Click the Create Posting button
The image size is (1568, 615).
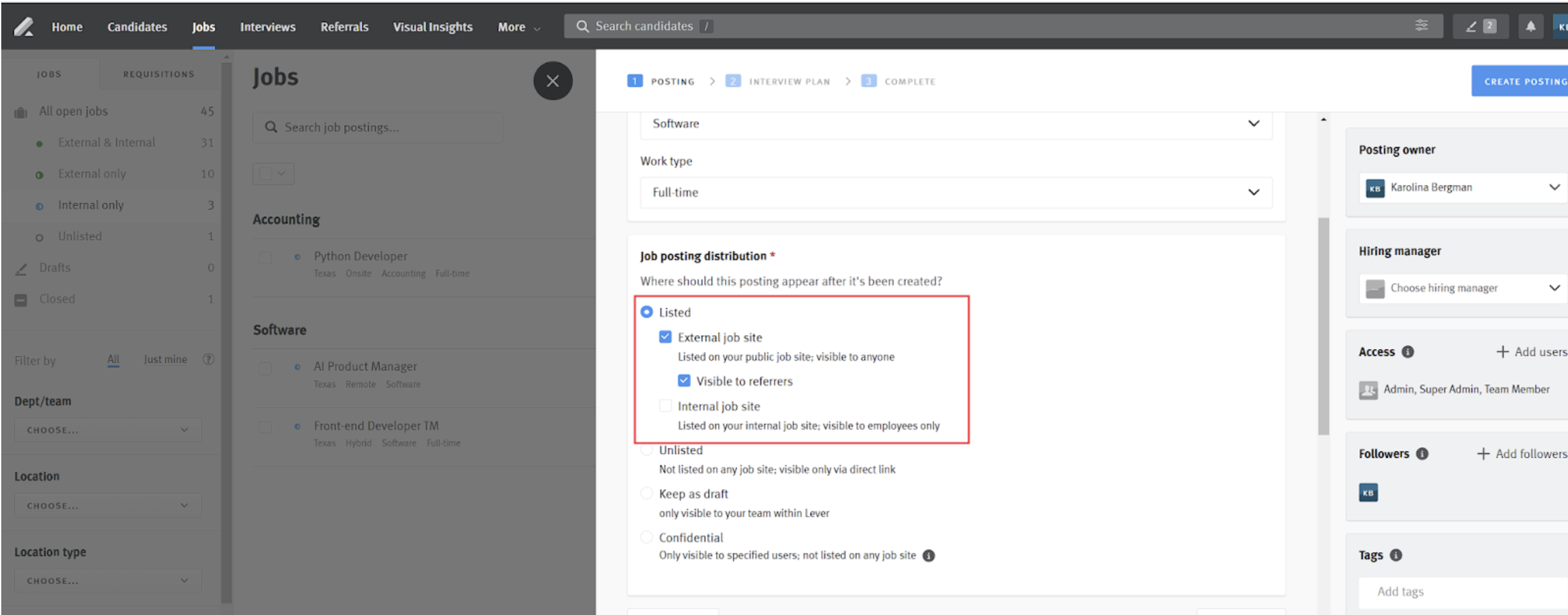pyautogui.click(x=1520, y=81)
